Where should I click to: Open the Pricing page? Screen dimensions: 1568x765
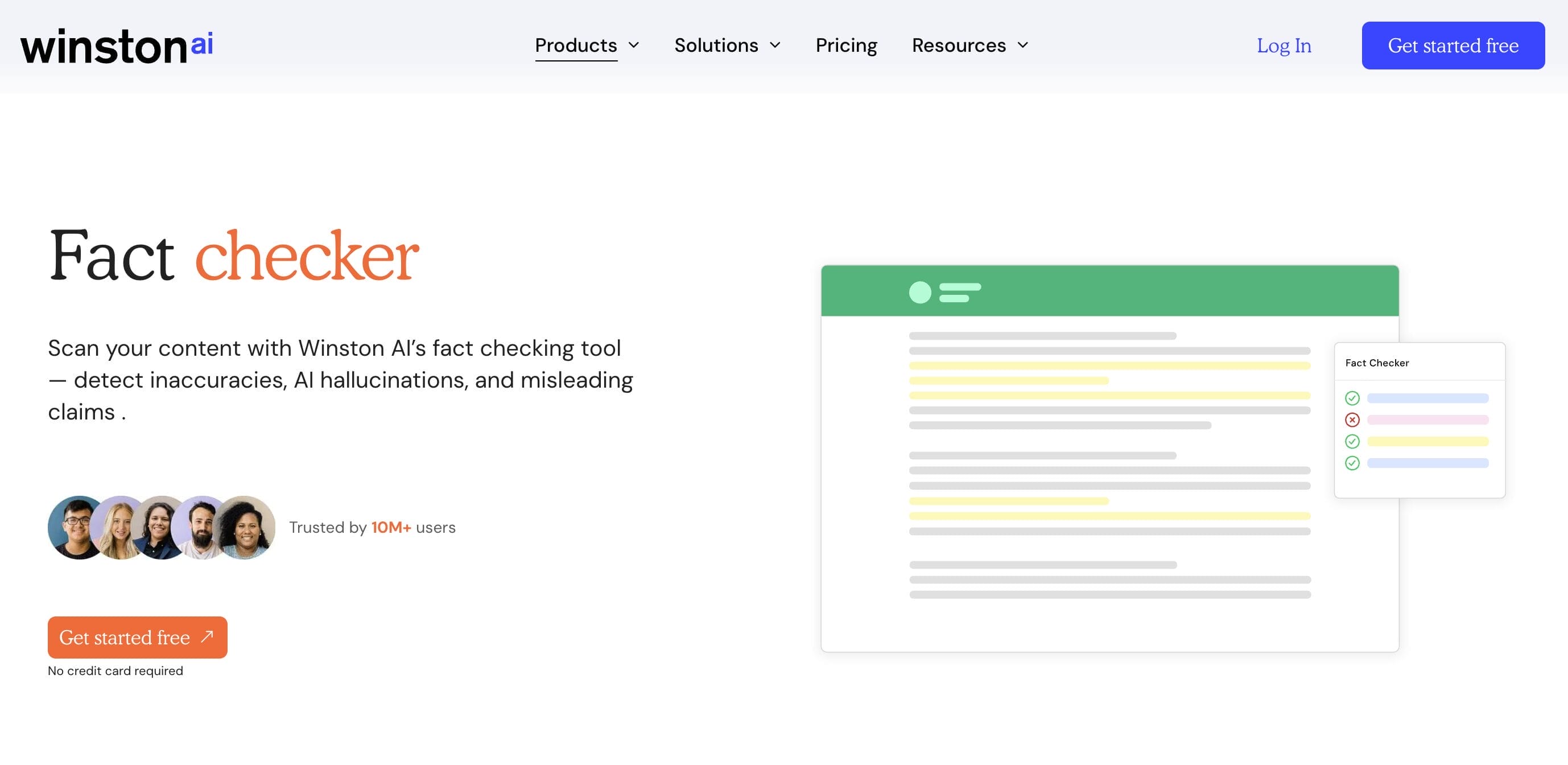point(846,45)
